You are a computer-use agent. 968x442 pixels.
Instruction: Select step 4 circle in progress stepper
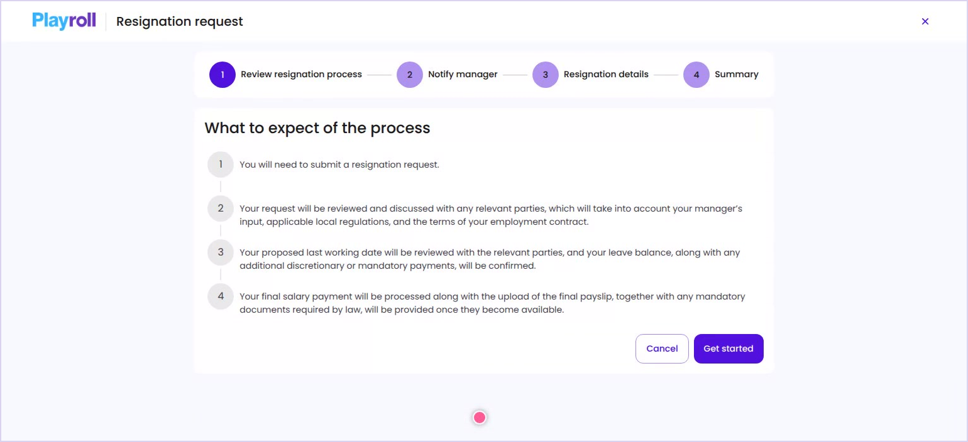(x=696, y=75)
